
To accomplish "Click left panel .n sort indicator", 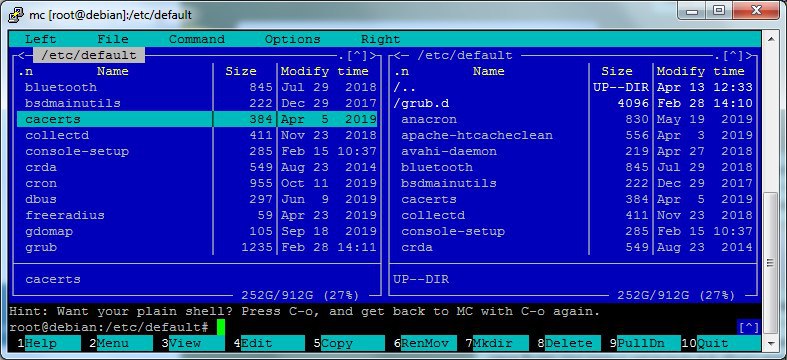I will tap(25, 71).
